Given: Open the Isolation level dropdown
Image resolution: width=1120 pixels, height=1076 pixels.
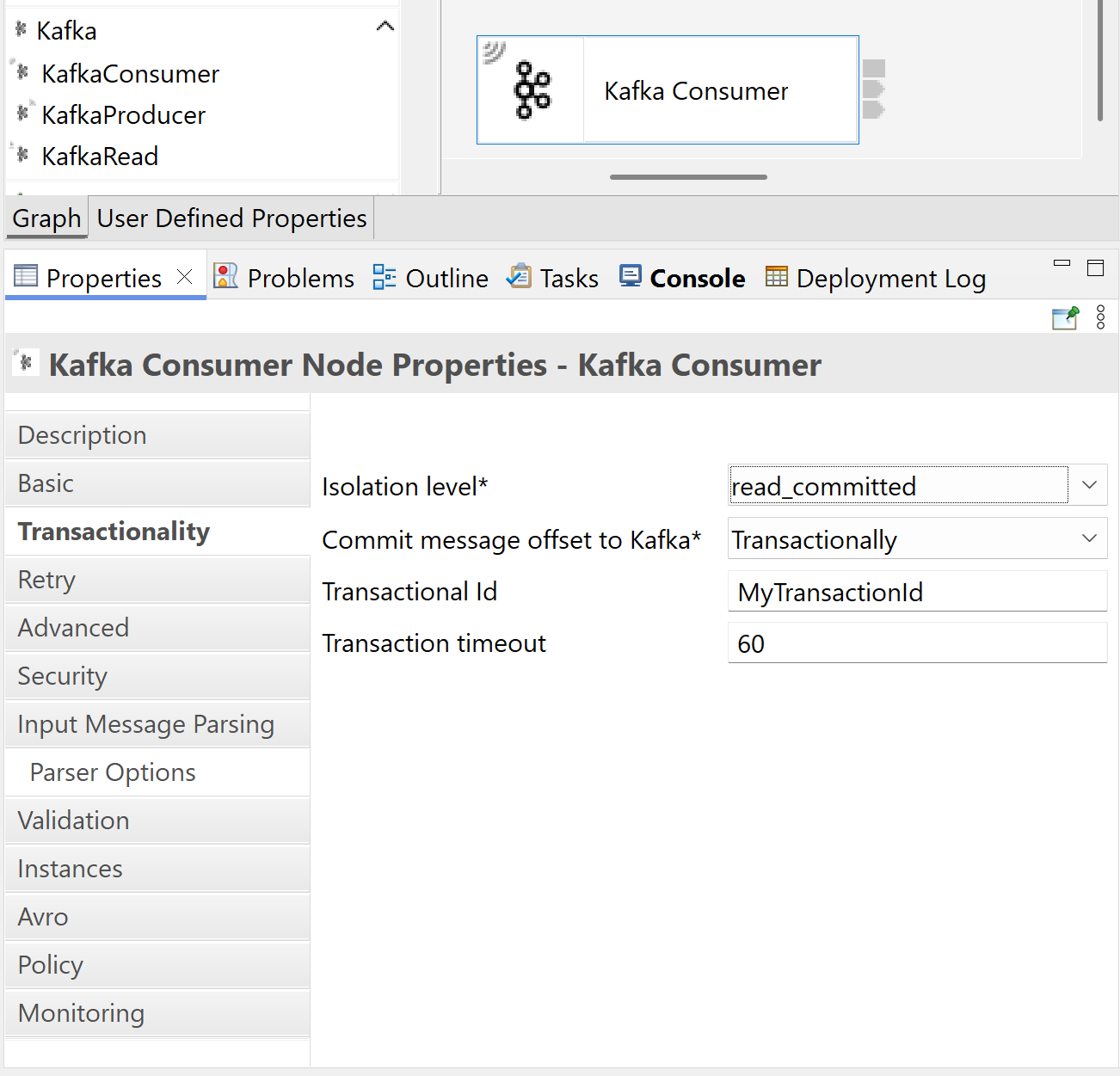Looking at the screenshot, I should tap(1089, 485).
